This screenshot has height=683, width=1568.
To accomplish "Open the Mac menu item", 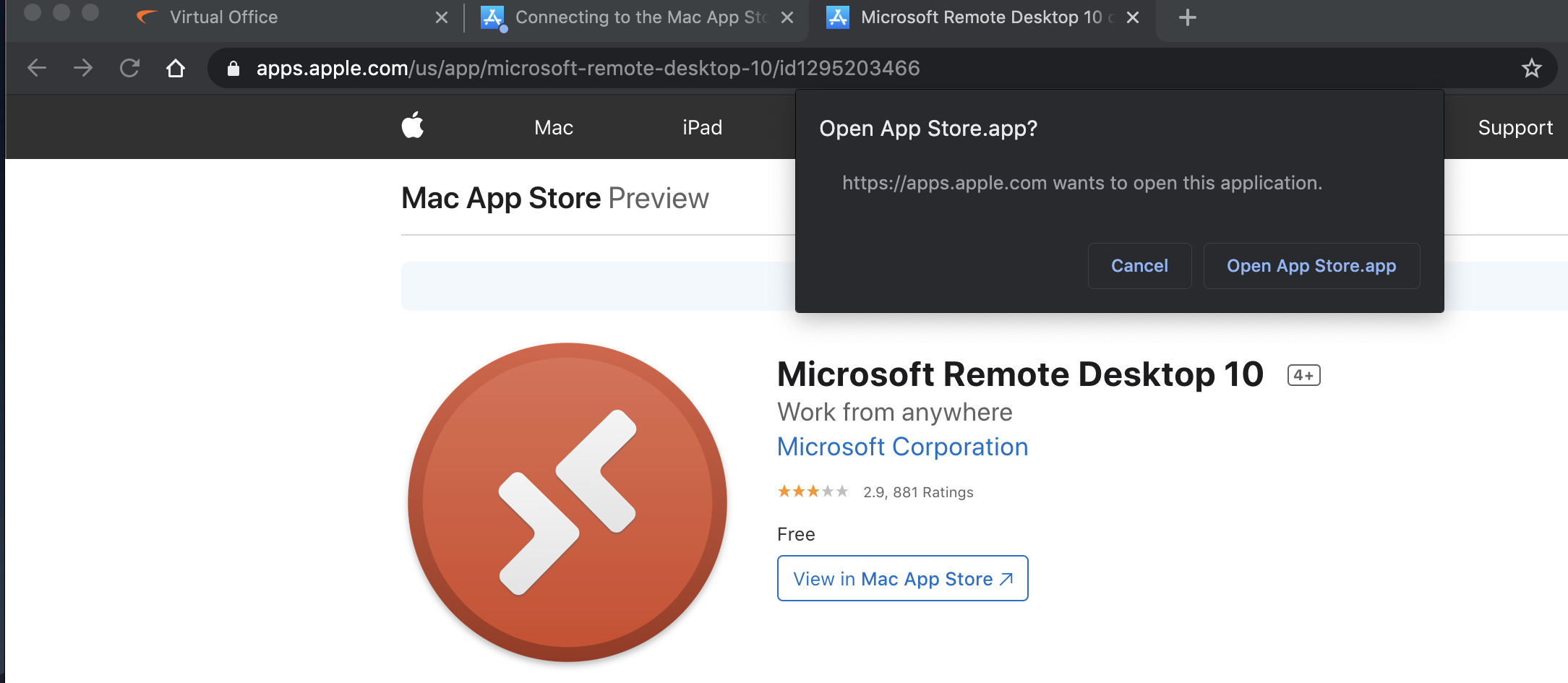I will tap(553, 128).
